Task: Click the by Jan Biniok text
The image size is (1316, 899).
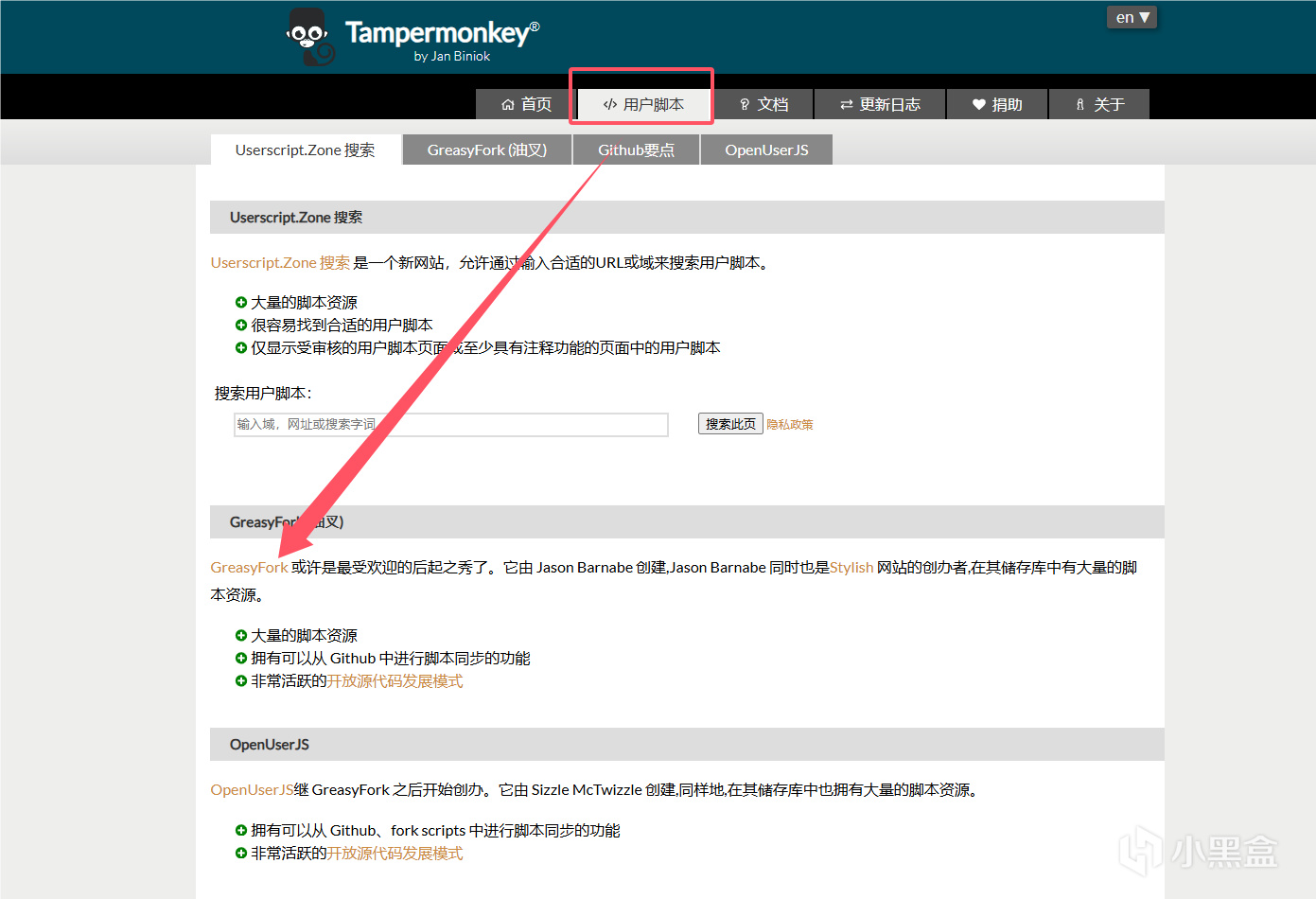Action: (452, 57)
